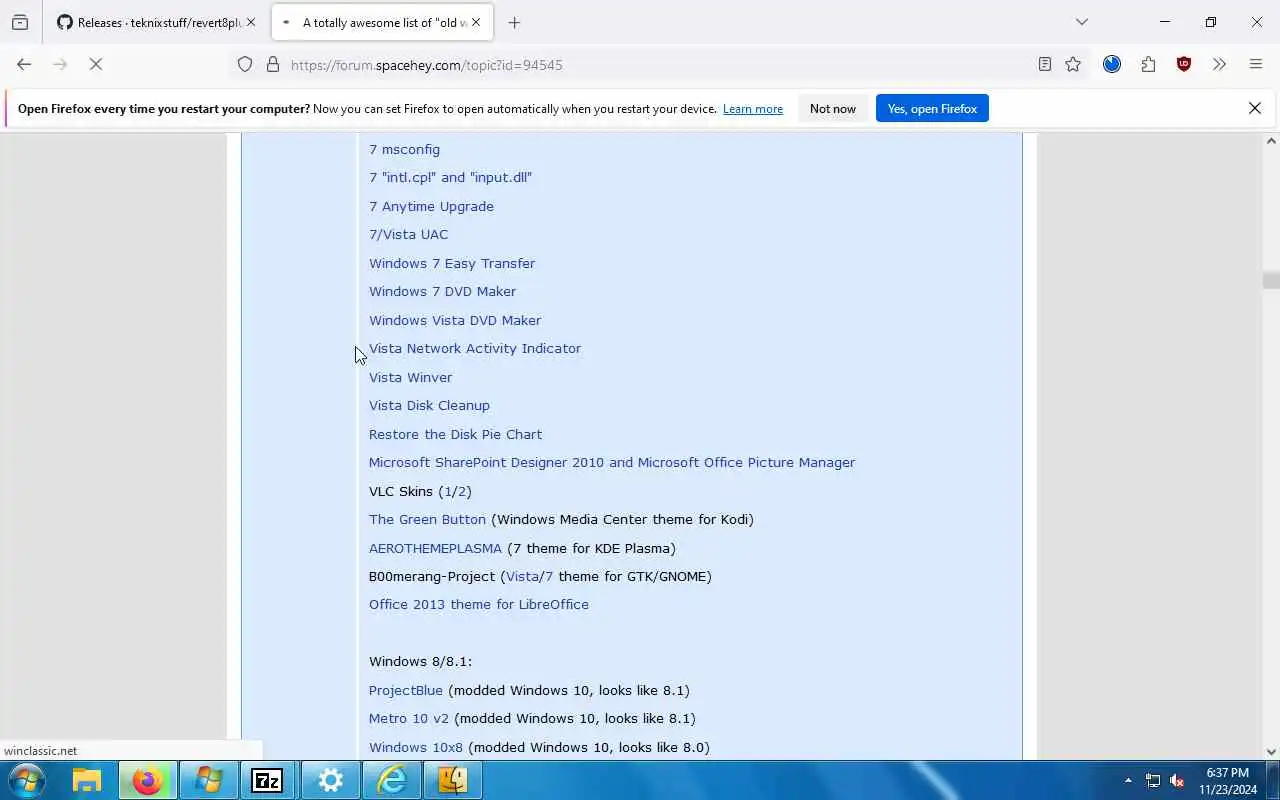This screenshot has width=1280, height=800.
Task: Open 7-Zip from taskbar
Action: click(267, 780)
